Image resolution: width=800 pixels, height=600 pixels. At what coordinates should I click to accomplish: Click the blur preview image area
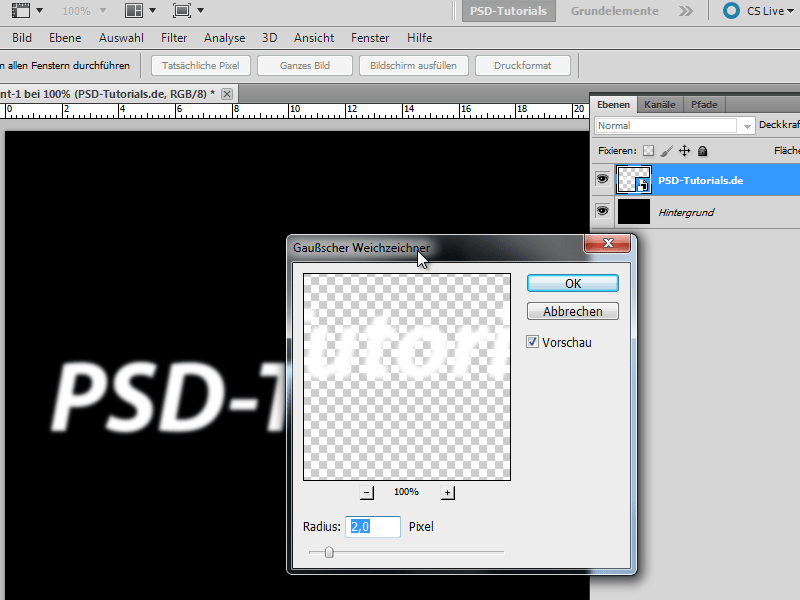407,377
